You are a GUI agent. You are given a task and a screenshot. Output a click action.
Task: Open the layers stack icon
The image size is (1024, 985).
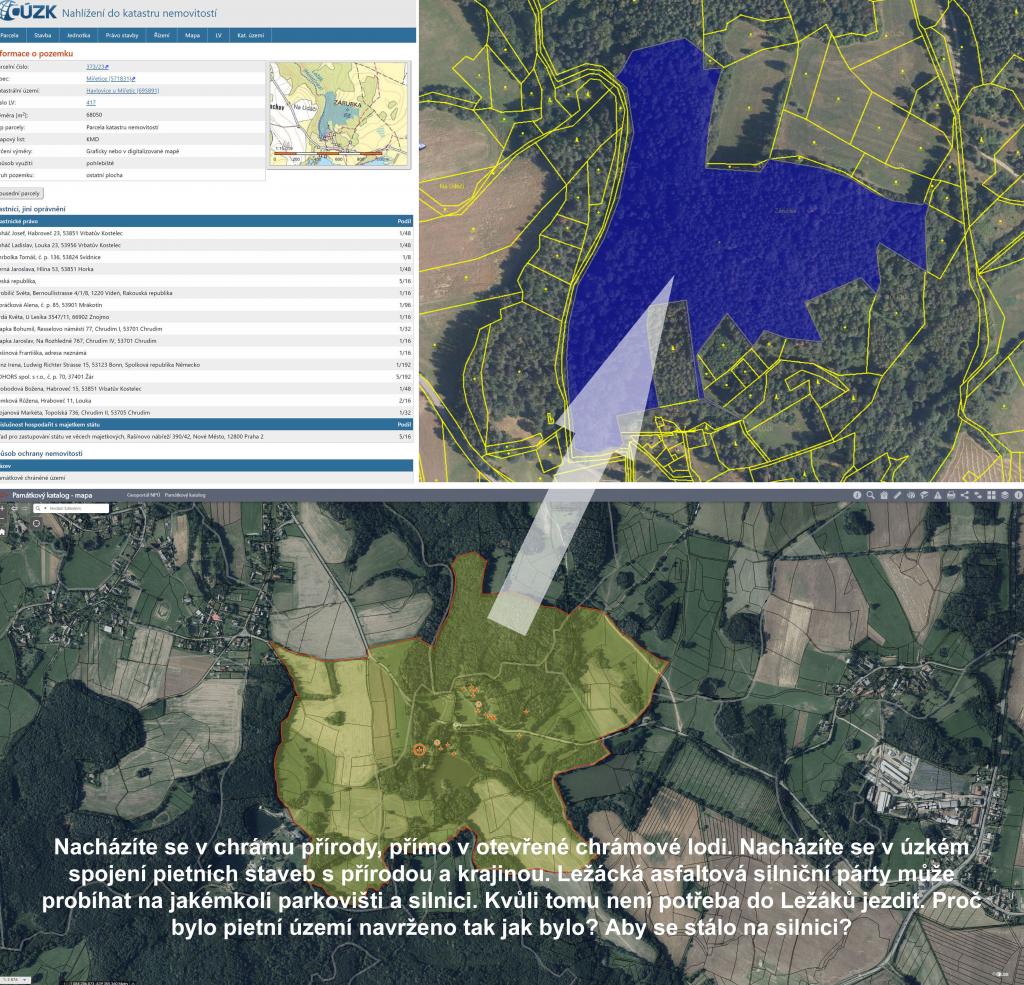[1003, 495]
